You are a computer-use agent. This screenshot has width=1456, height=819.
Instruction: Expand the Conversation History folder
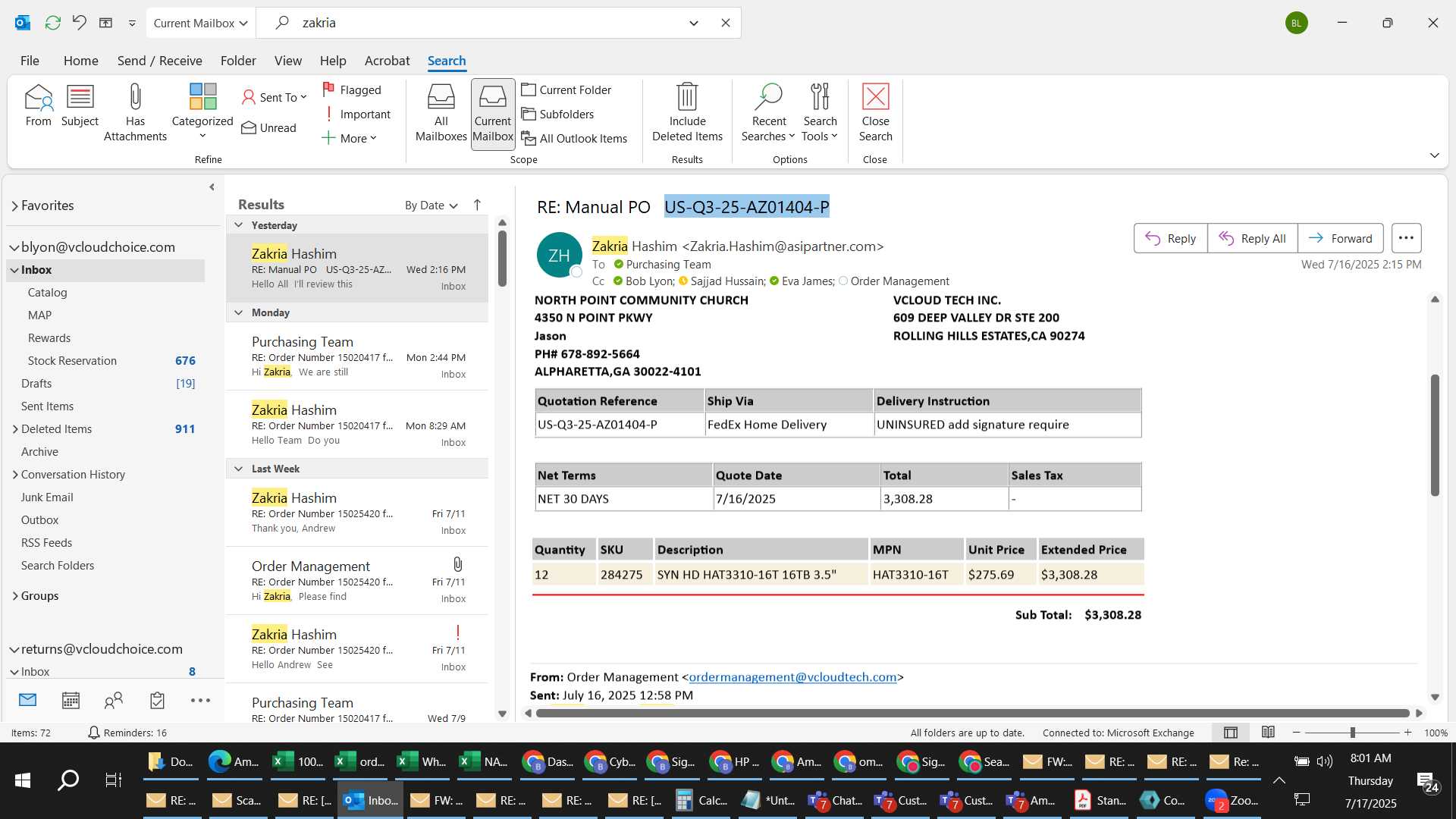pyautogui.click(x=15, y=475)
